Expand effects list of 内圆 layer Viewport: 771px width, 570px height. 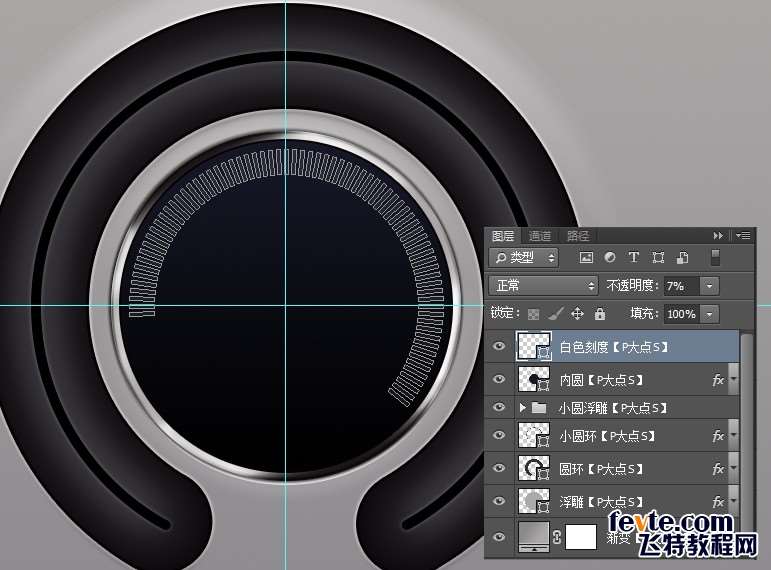click(733, 380)
